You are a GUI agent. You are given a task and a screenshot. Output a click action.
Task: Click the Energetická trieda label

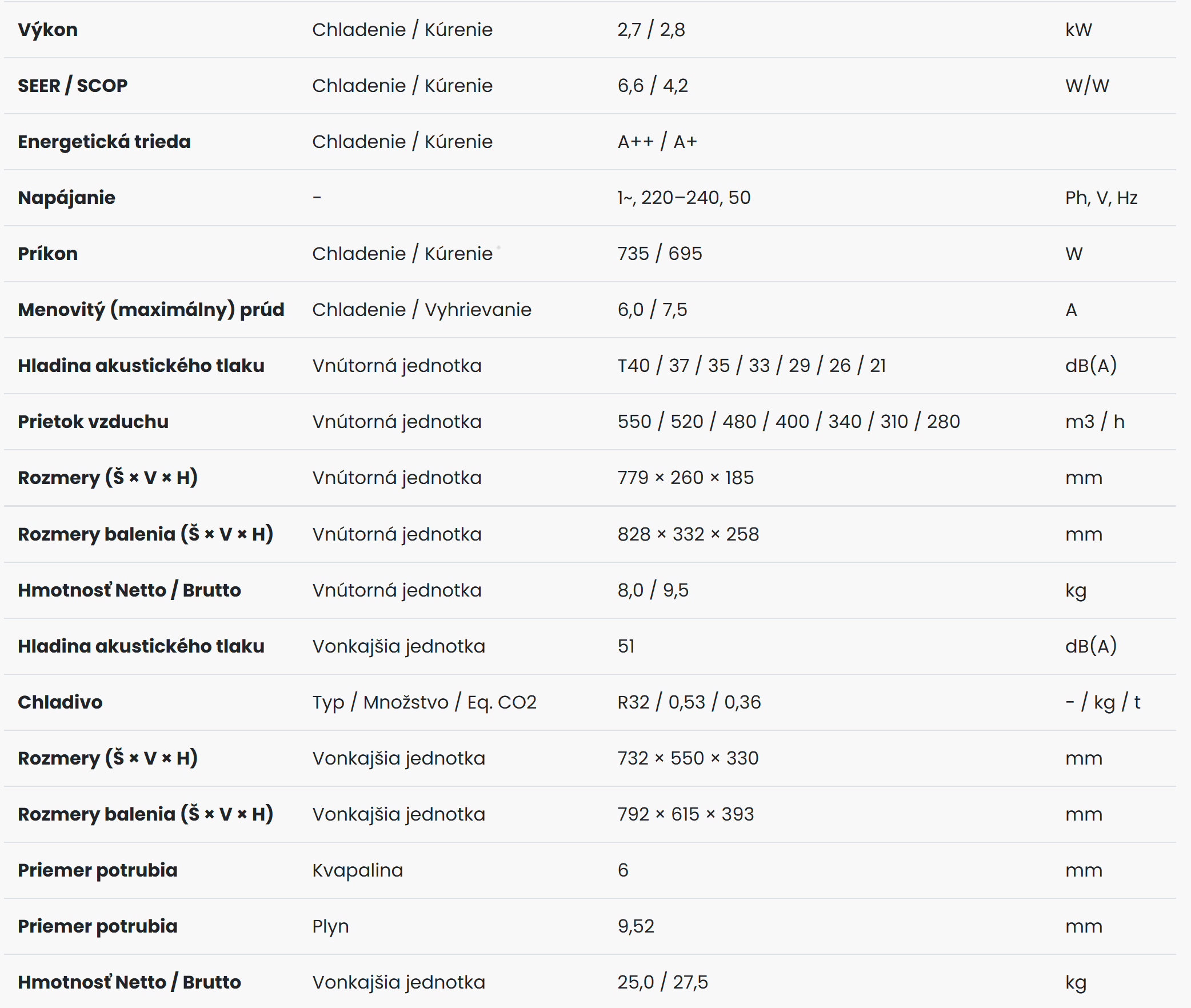tap(104, 142)
